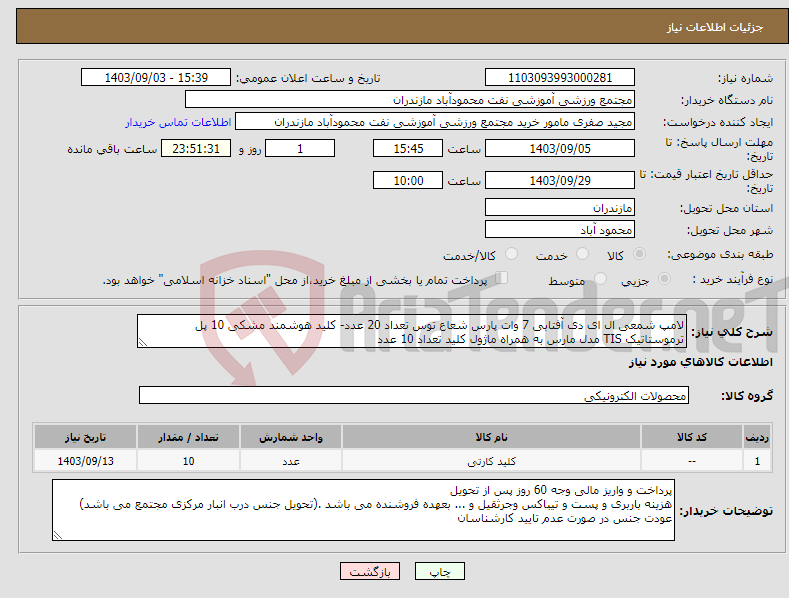Click the ساعت باقی مانده label
This screenshot has height=598, width=789.
click(x=112, y=149)
